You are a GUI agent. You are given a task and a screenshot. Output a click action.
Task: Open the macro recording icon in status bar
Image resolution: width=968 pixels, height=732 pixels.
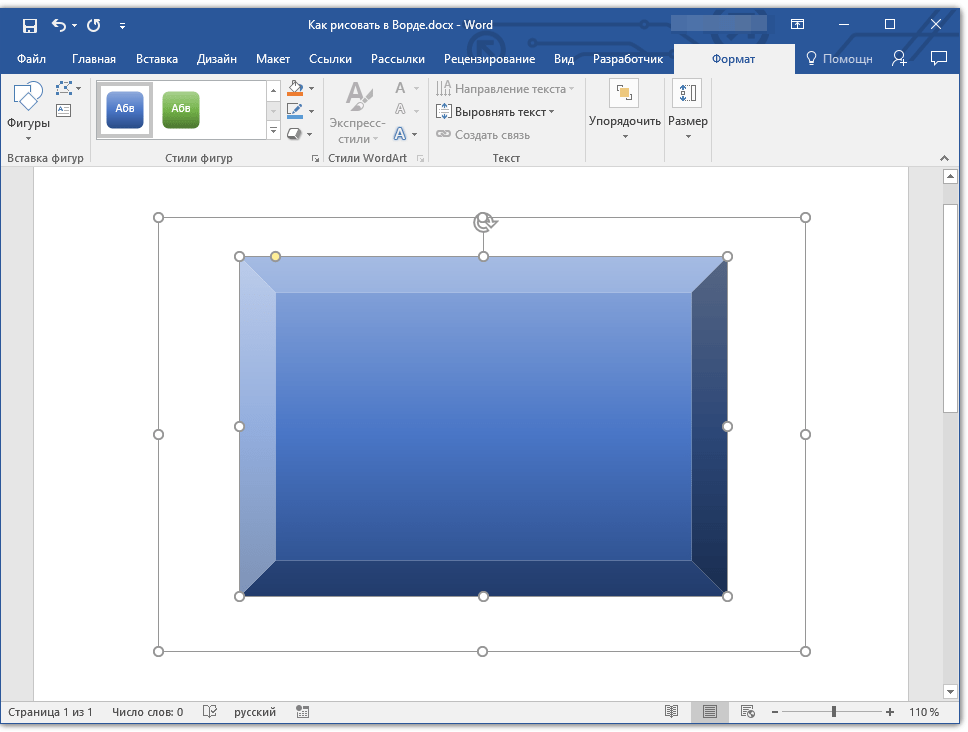(x=302, y=712)
